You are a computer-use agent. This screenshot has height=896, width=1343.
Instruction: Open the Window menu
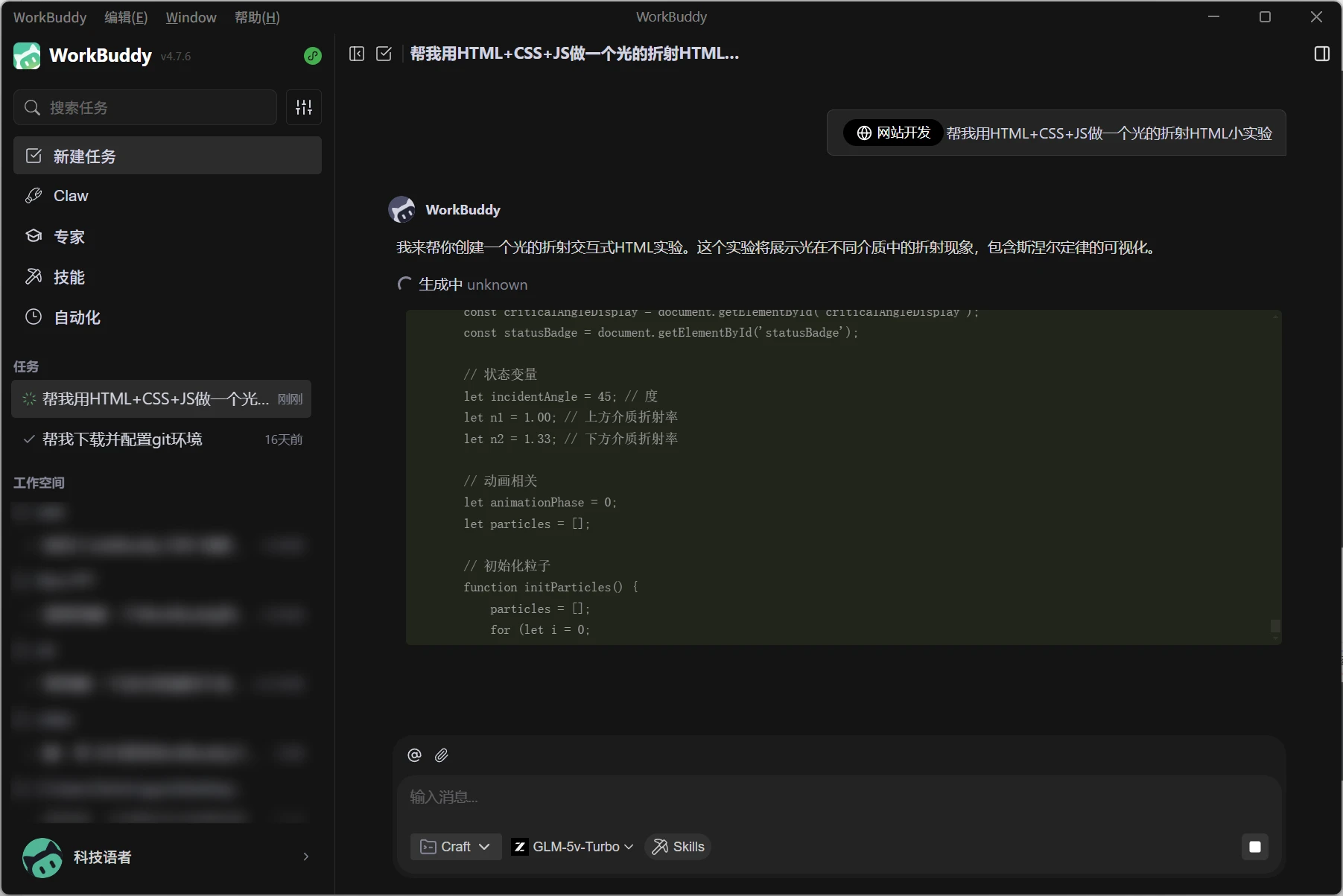point(191,17)
